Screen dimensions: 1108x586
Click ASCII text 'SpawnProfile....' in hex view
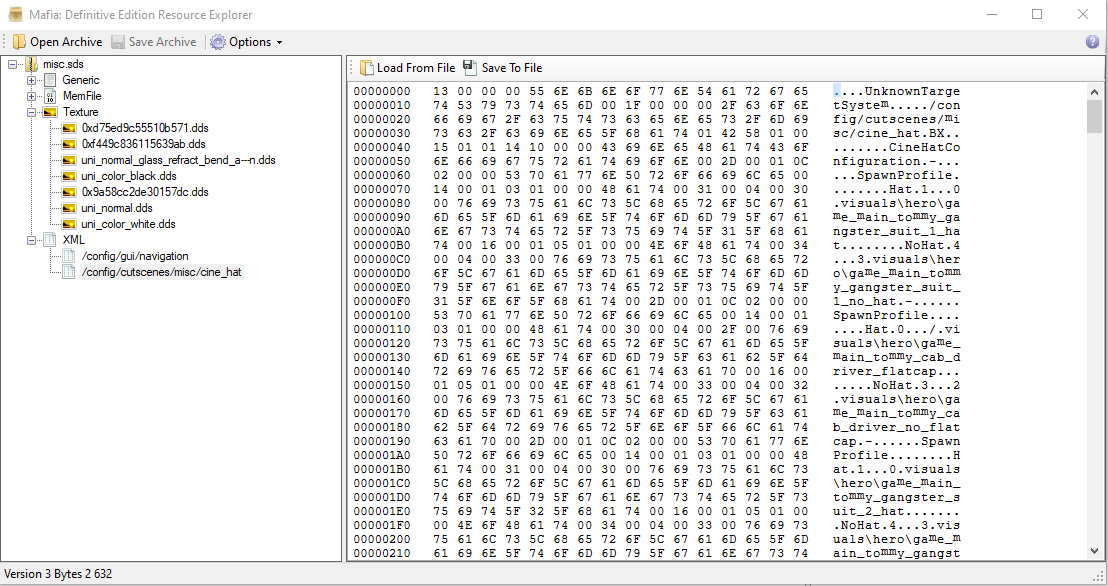click(x=896, y=315)
